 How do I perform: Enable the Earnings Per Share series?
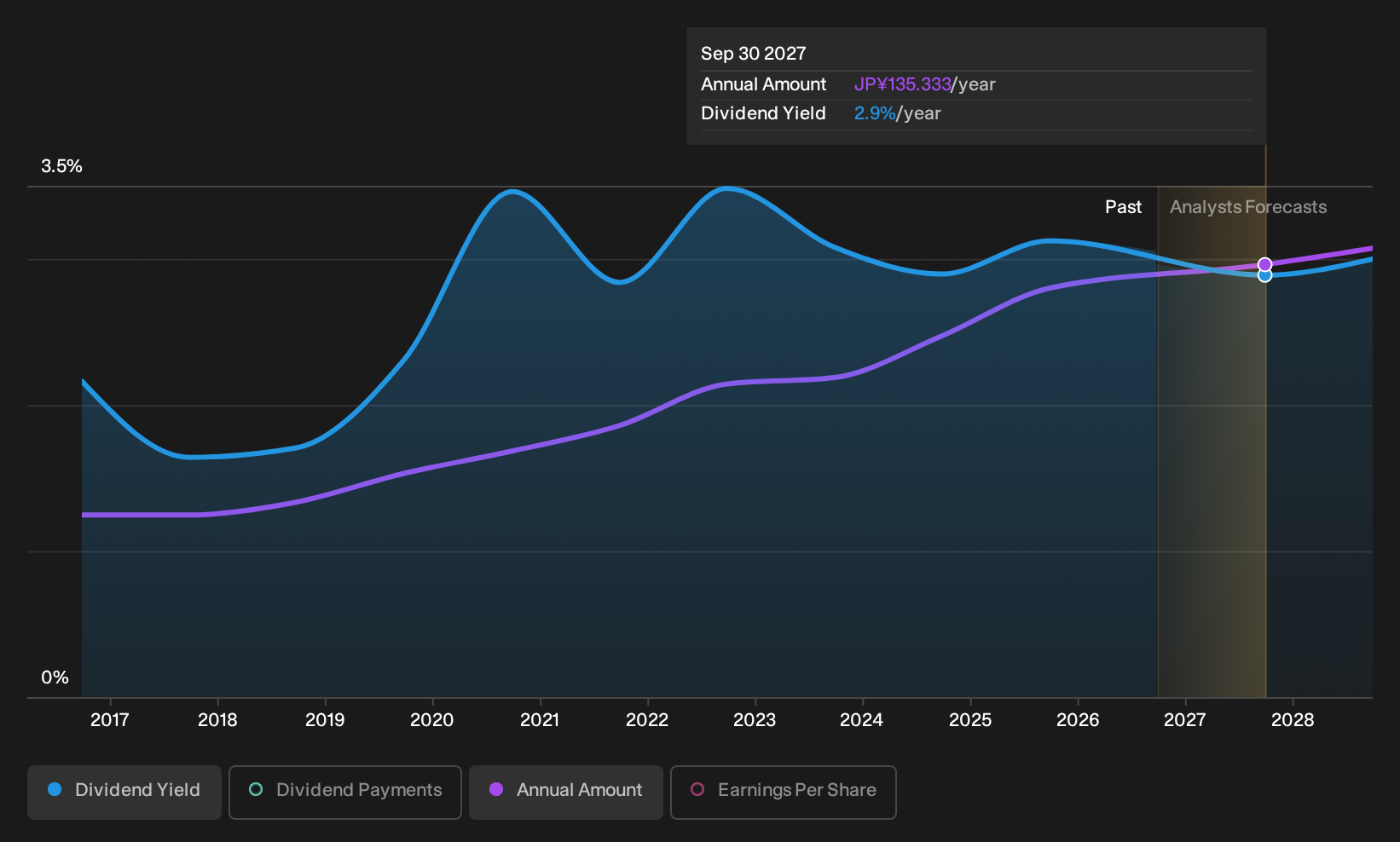(x=784, y=793)
